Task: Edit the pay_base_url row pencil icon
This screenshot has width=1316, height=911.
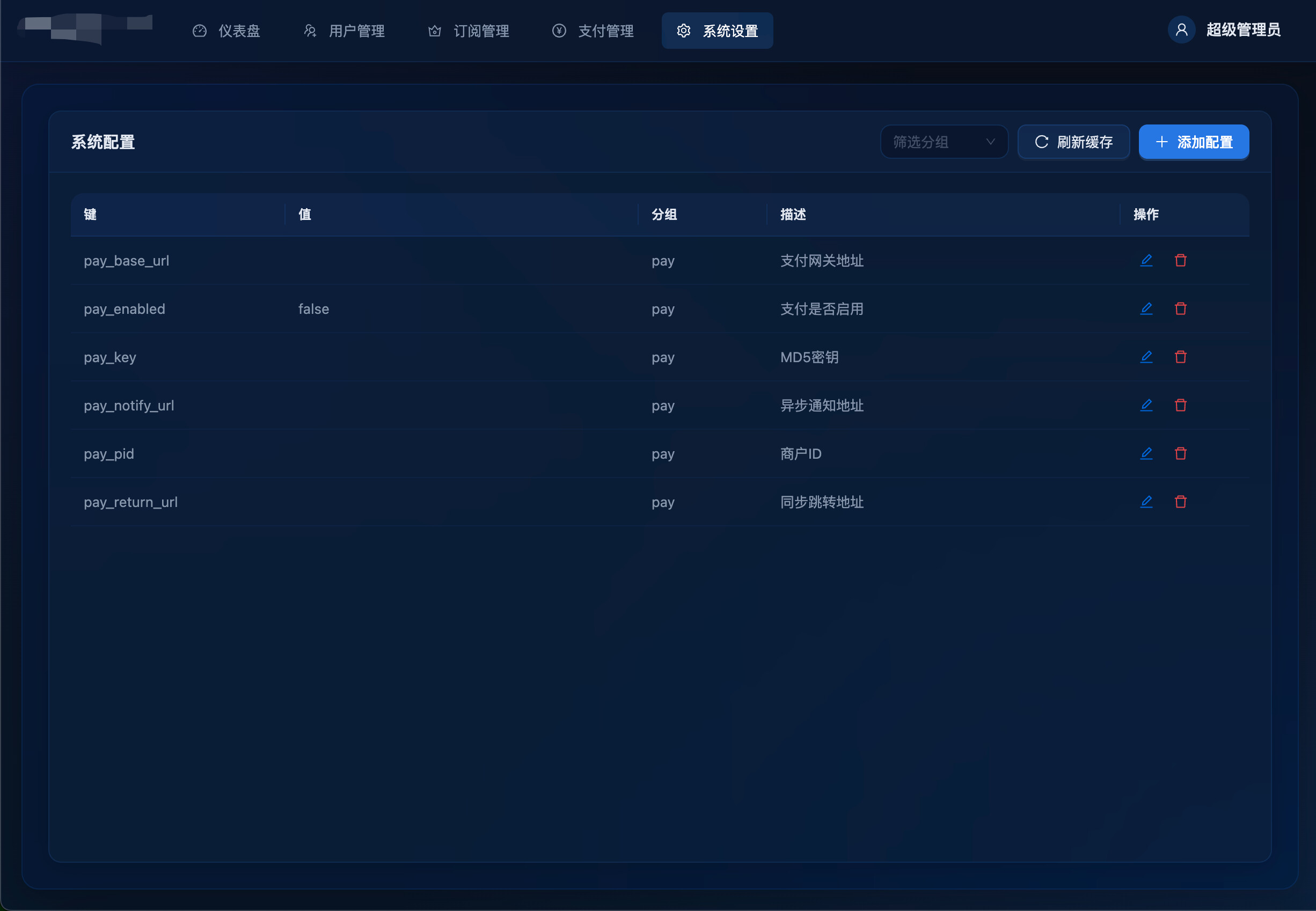Action: click(x=1146, y=261)
